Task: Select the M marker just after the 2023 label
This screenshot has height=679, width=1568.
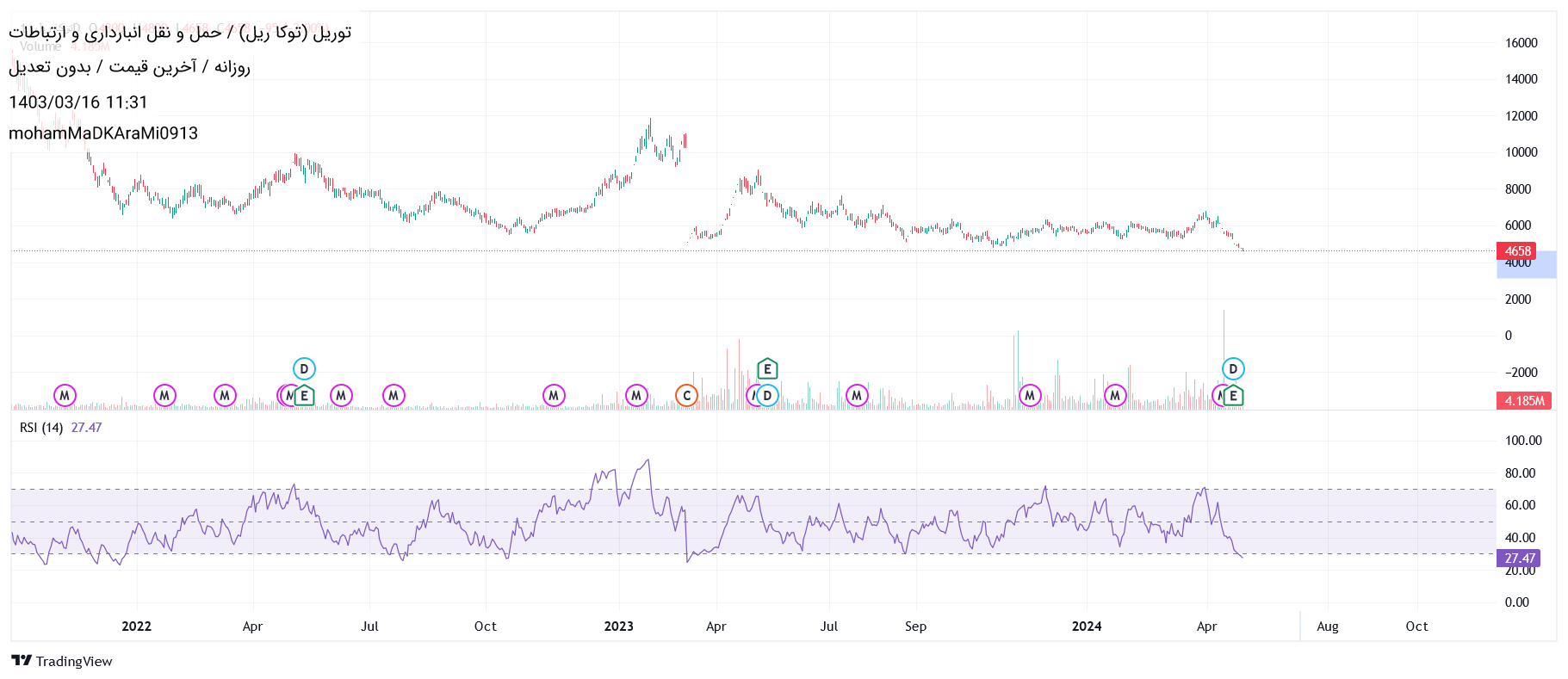Action: (x=636, y=396)
